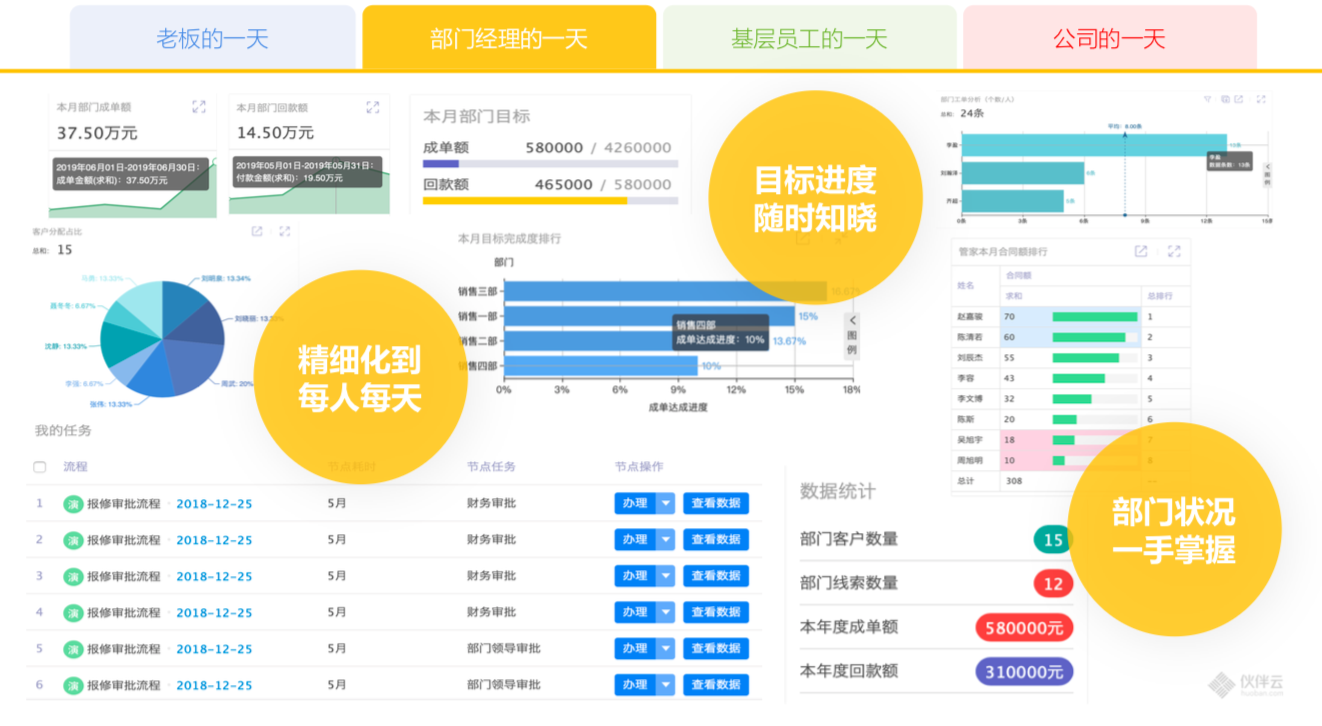
Task: Click 查看数据 button in task row 3
Action: click(x=716, y=575)
